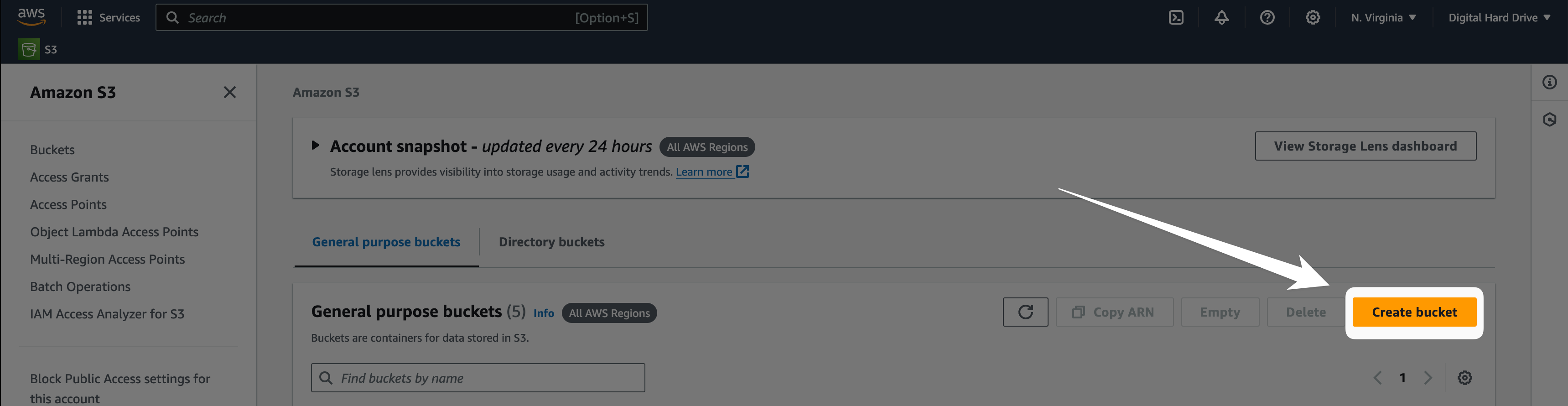Click the Create bucket button
Viewport: 1568px width, 406px height.
coord(1414,312)
